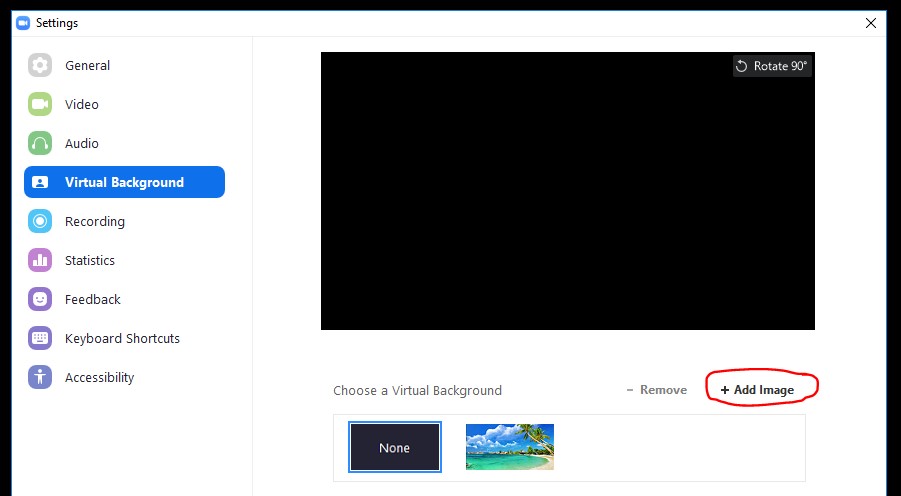This screenshot has width=901, height=496.
Task: Show the Statistics section
Action: point(124,260)
